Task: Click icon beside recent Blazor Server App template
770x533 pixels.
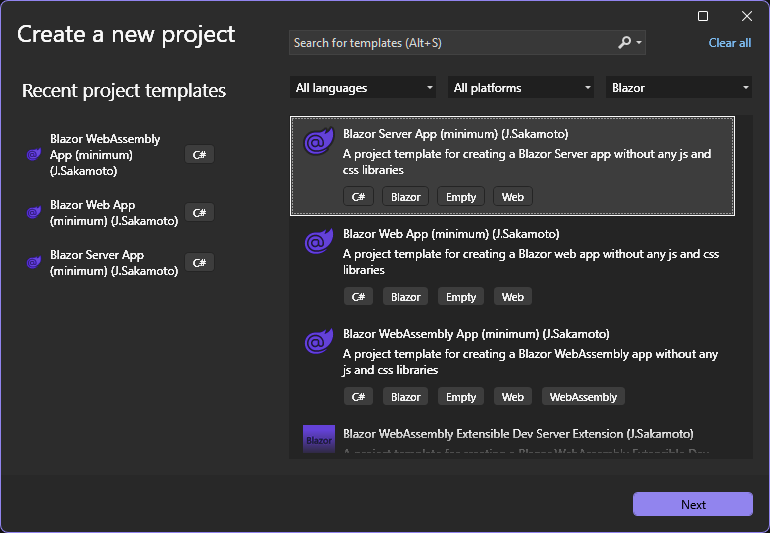Action: pyautogui.click(x=34, y=262)
